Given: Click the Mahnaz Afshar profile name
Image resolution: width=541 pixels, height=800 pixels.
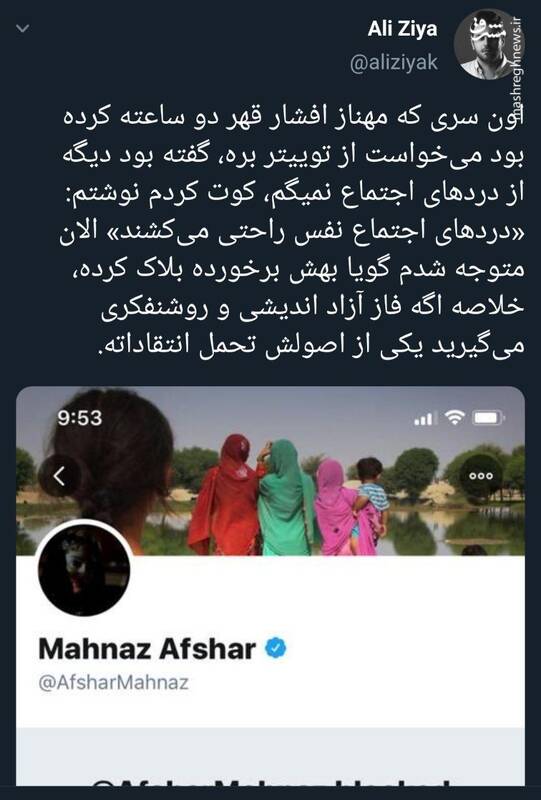Looking at the screenshot, I should point(147,648).
